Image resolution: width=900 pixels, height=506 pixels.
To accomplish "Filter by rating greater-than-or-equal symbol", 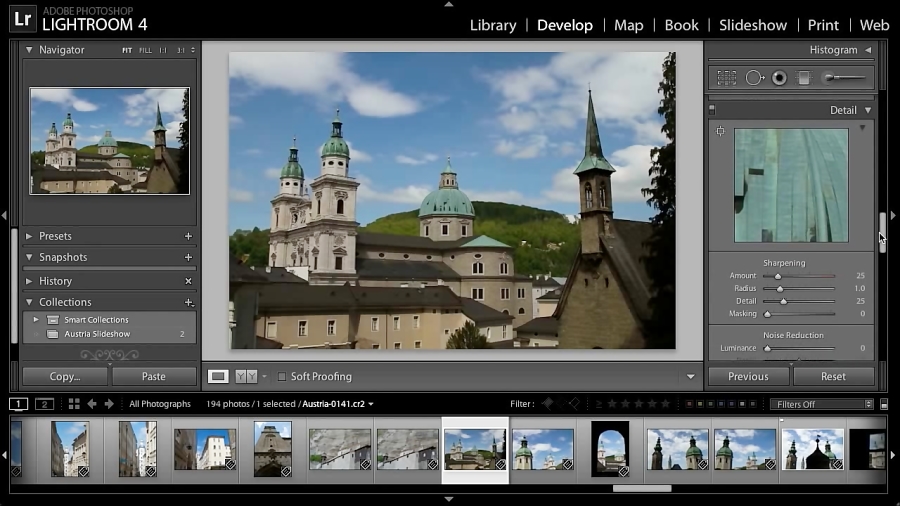I will click(598, 404).
